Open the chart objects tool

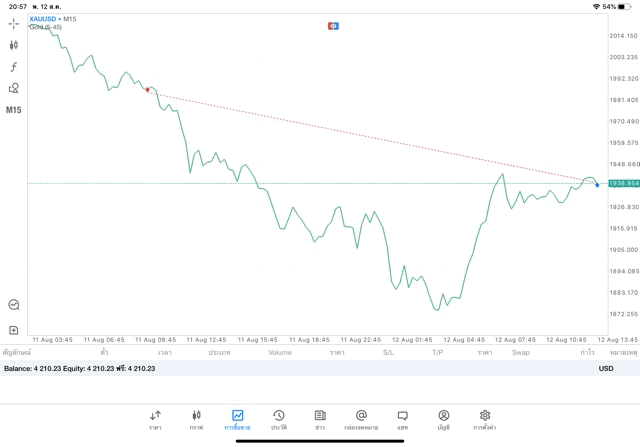click(x=14, y=88)
